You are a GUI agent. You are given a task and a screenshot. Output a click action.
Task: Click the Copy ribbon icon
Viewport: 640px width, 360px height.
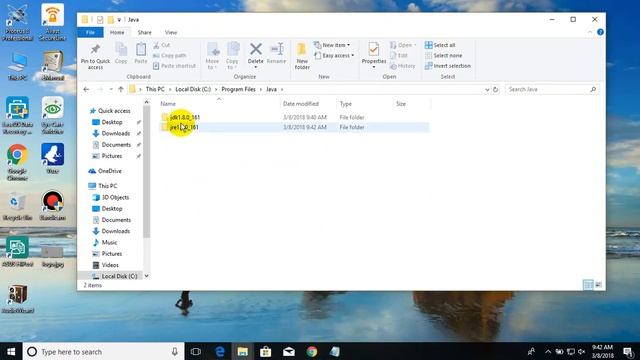121,53
